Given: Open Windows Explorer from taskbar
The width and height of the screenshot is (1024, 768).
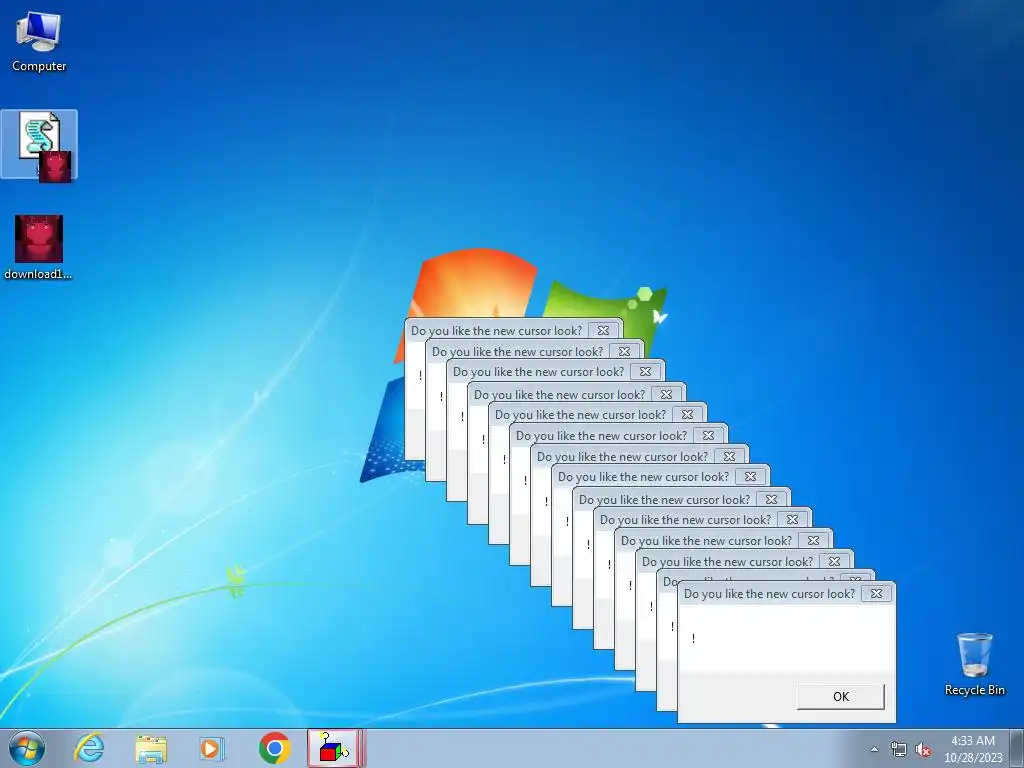Looking at the screenshot, I should point(151,748).
